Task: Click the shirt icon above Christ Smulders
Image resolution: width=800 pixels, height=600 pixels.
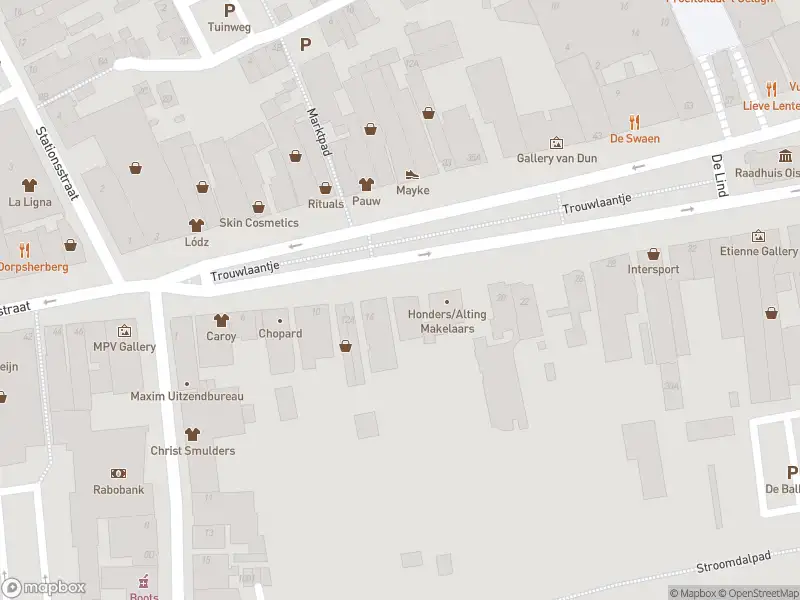Action: point(192,434)
